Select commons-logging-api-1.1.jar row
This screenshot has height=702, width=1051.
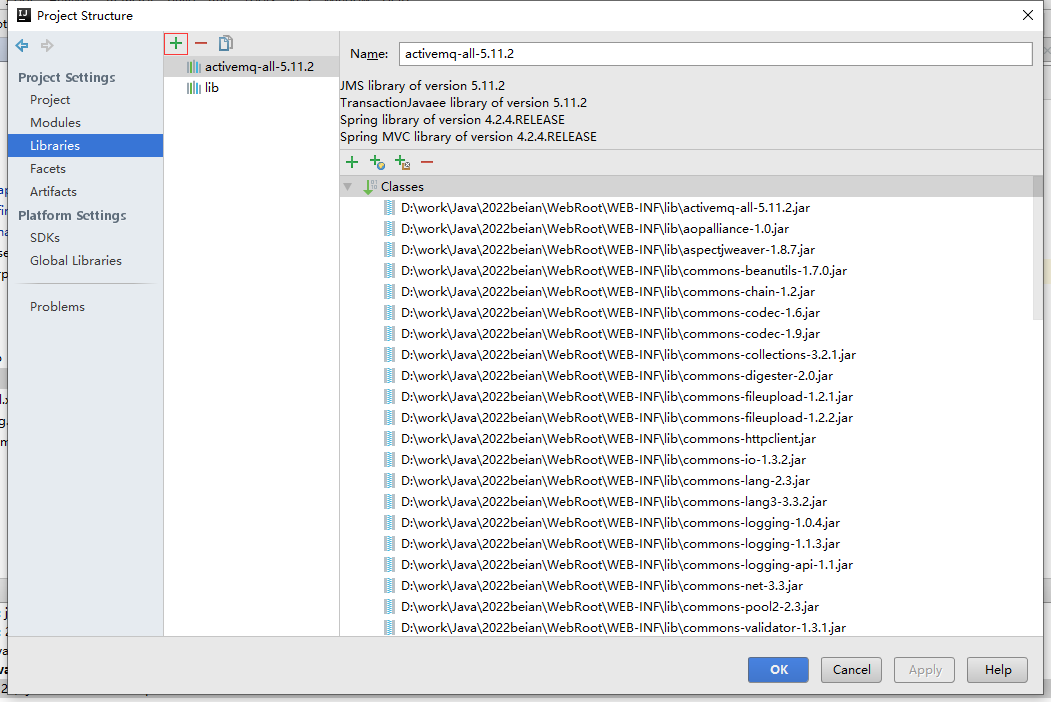(x=686, y=565)
